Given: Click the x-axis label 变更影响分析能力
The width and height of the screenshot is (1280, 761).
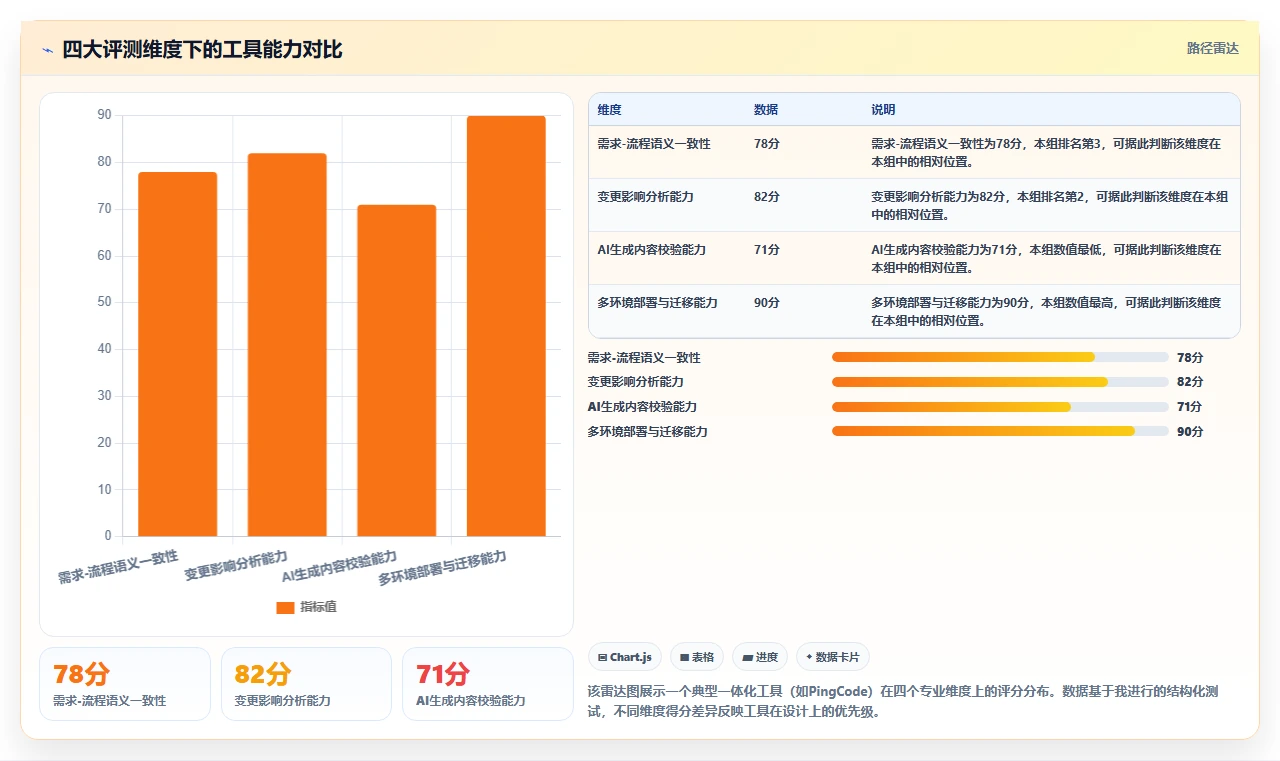Looking at the screenshot, I should click(x=236, y=566).
